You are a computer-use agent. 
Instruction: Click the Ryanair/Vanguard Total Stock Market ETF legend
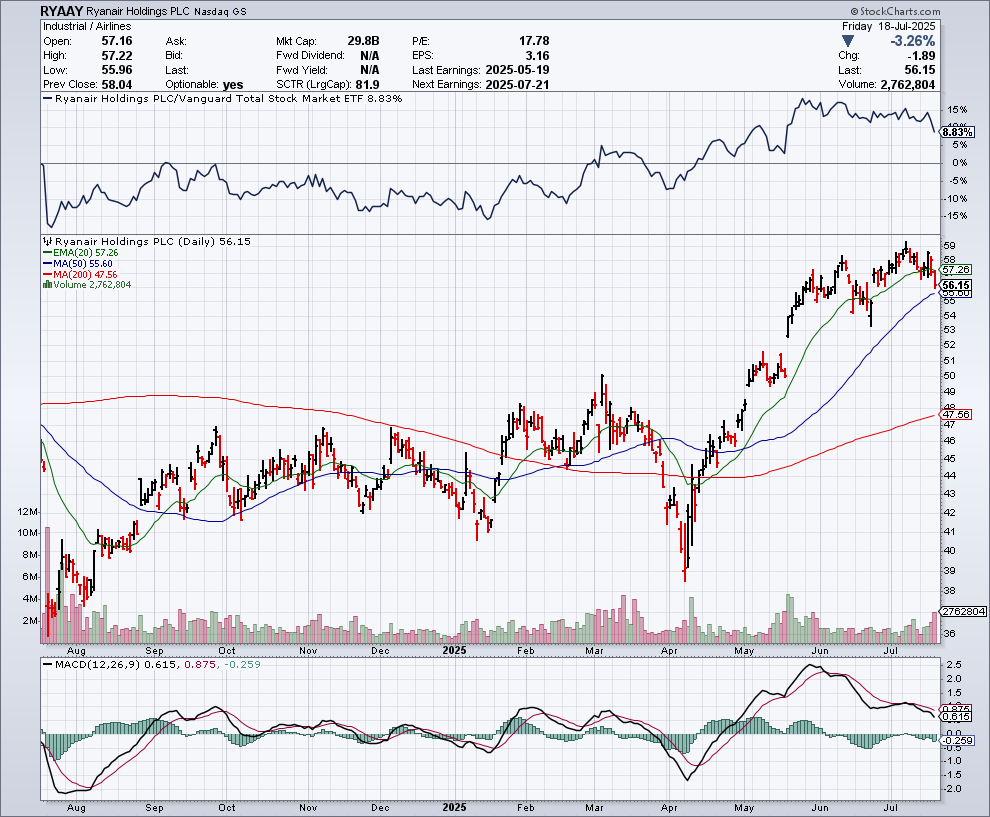tap(222, 98)
